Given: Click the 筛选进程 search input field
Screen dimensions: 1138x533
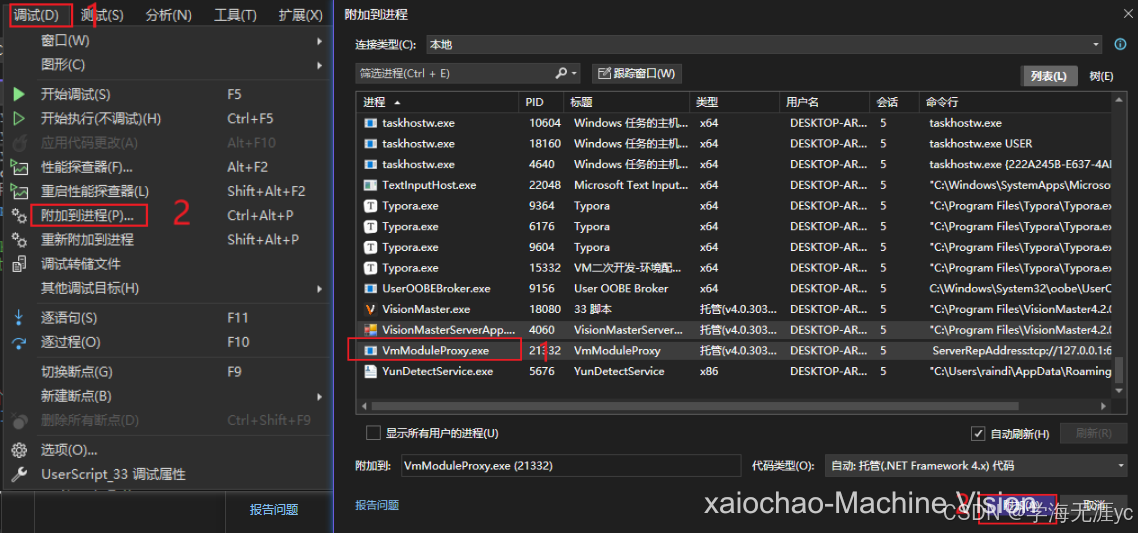Looking at the screenshot, I should (x=455, y=73).
